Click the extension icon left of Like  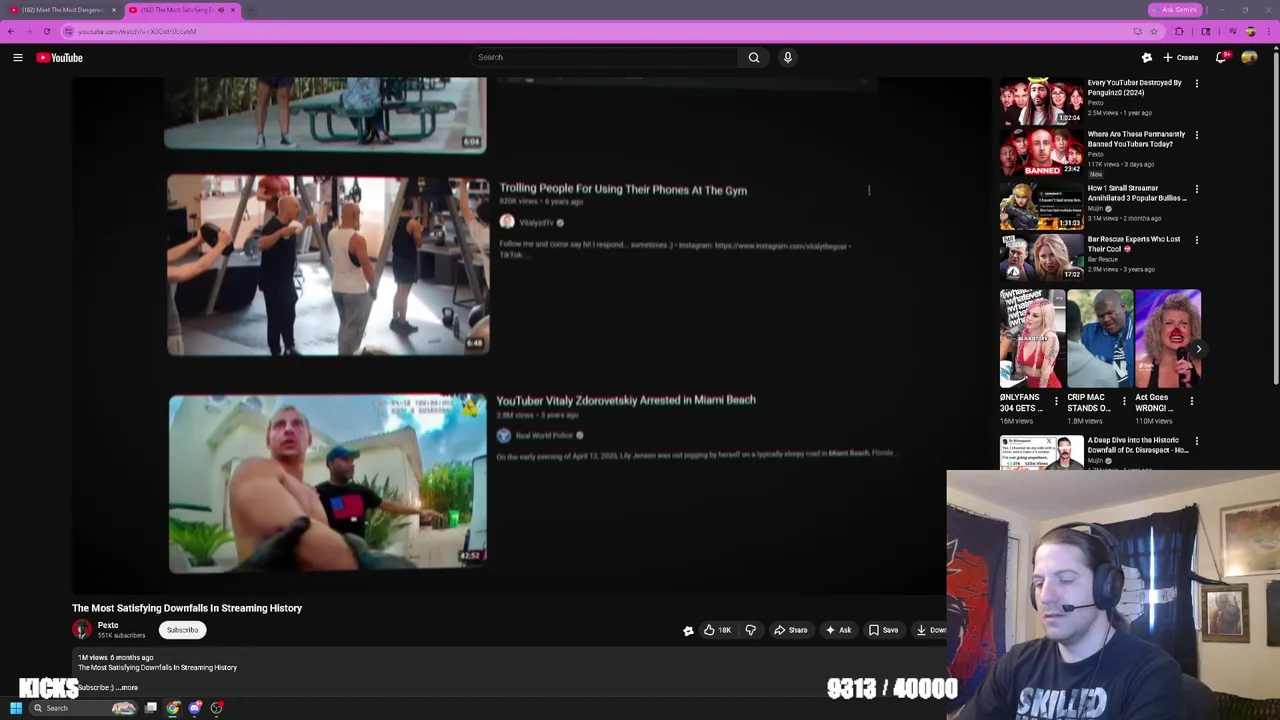pos(688,630)
